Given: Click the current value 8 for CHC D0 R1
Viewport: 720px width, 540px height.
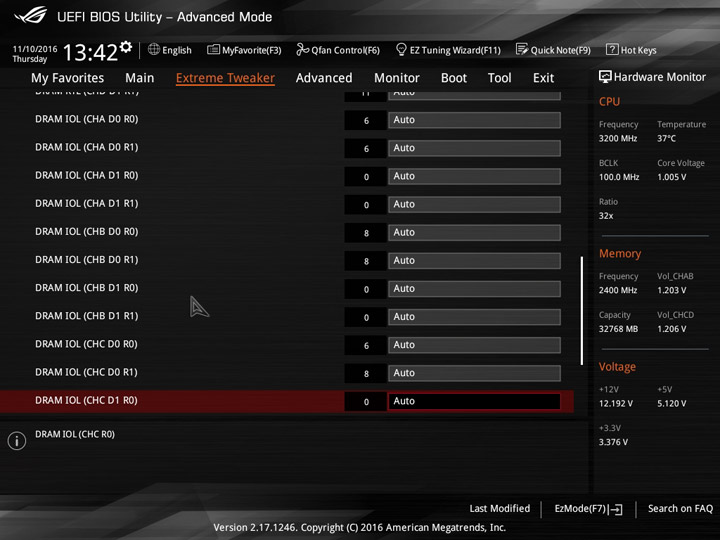Looking at the screenshot, I should click(366, 373).
